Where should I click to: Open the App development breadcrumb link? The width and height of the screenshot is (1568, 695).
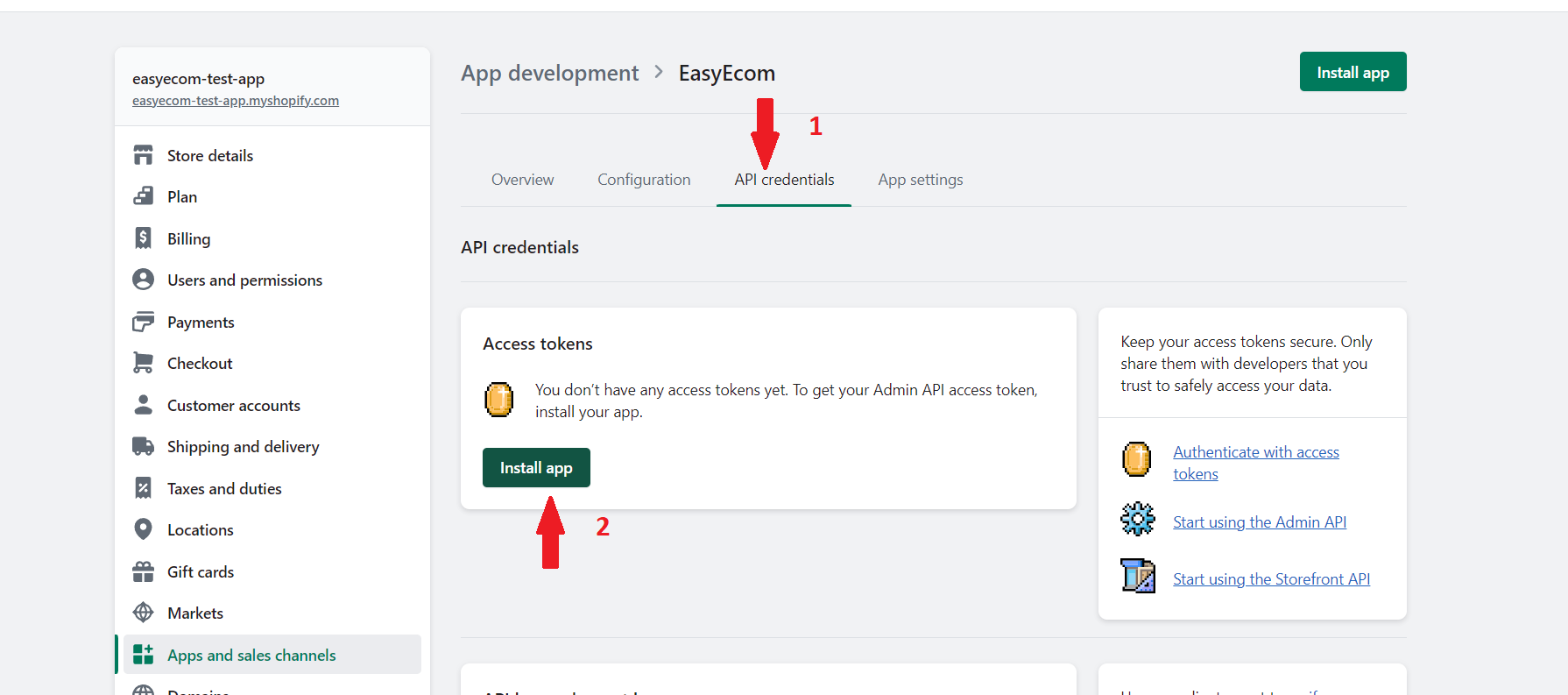pos(550,73)
